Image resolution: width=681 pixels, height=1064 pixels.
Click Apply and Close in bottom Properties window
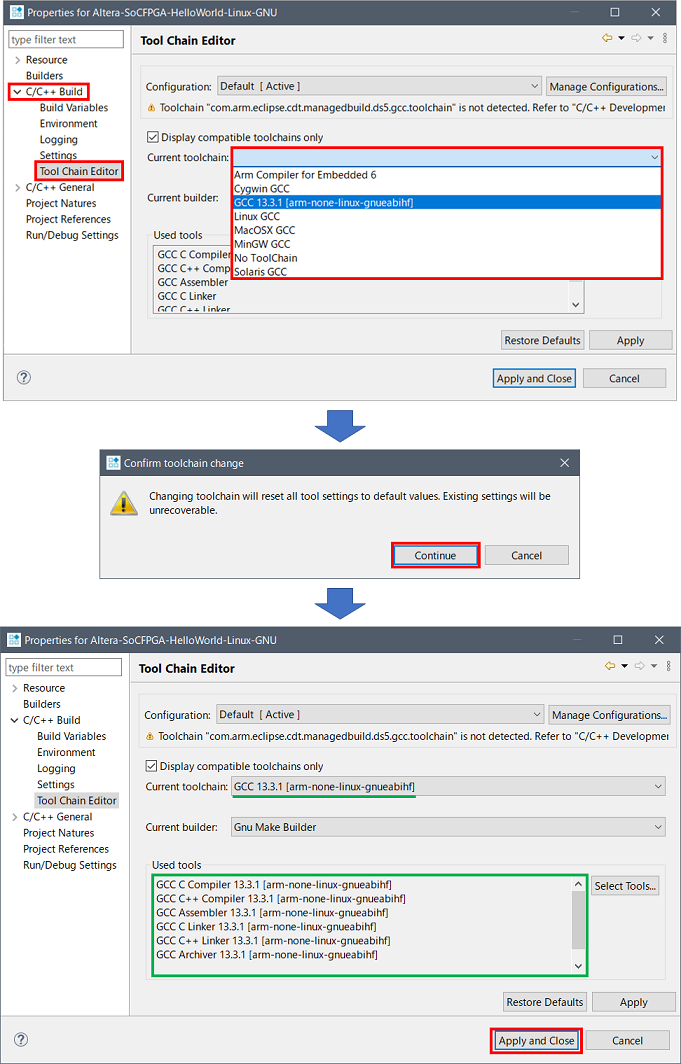coord(537,1040)
